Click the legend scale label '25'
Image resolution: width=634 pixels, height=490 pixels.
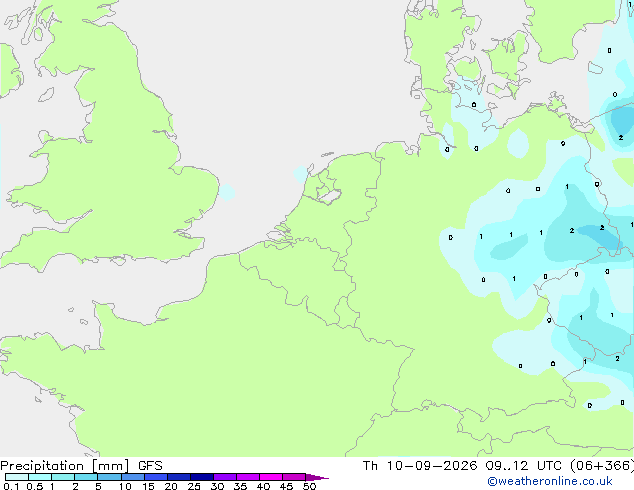click(x=194, y=486)
